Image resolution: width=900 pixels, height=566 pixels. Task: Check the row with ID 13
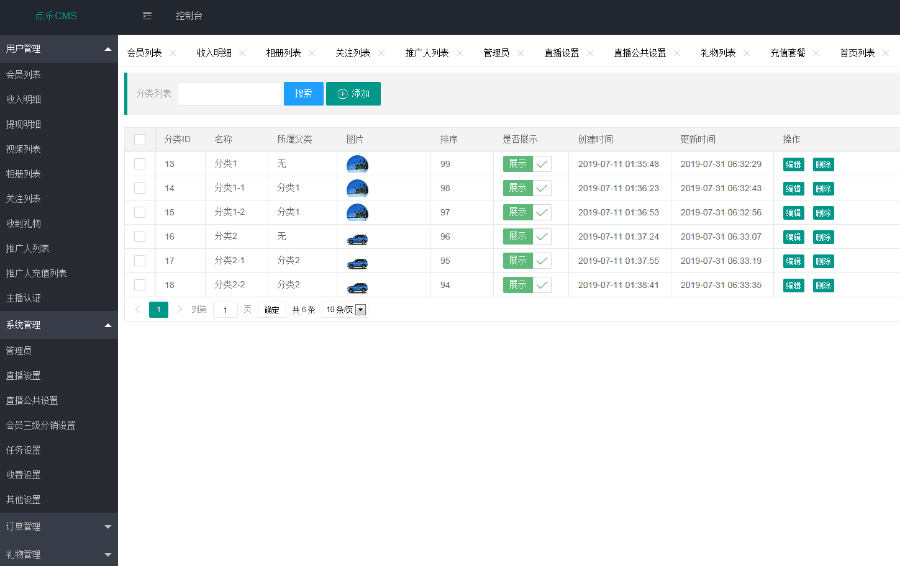pyautogui.click(x=139, y=164)
